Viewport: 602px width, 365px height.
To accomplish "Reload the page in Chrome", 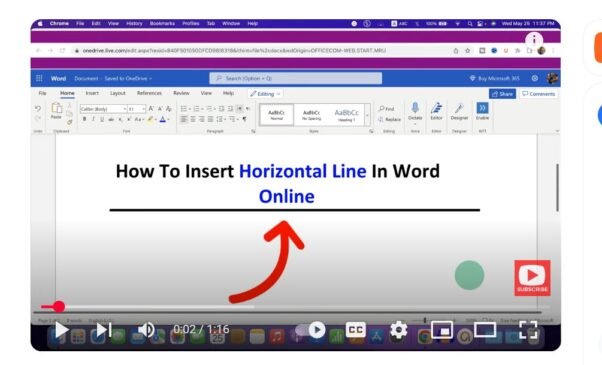I will point(62,51).
